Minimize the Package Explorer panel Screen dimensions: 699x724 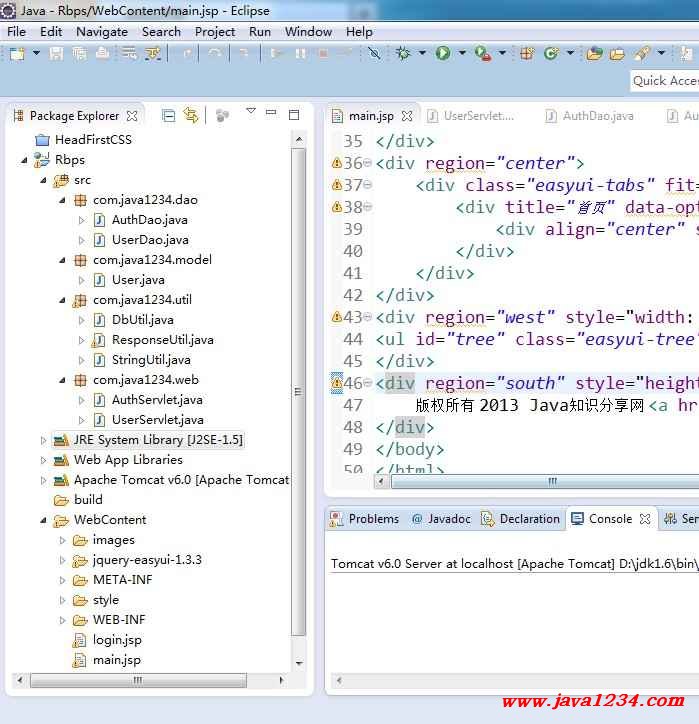tap(271, 112)
